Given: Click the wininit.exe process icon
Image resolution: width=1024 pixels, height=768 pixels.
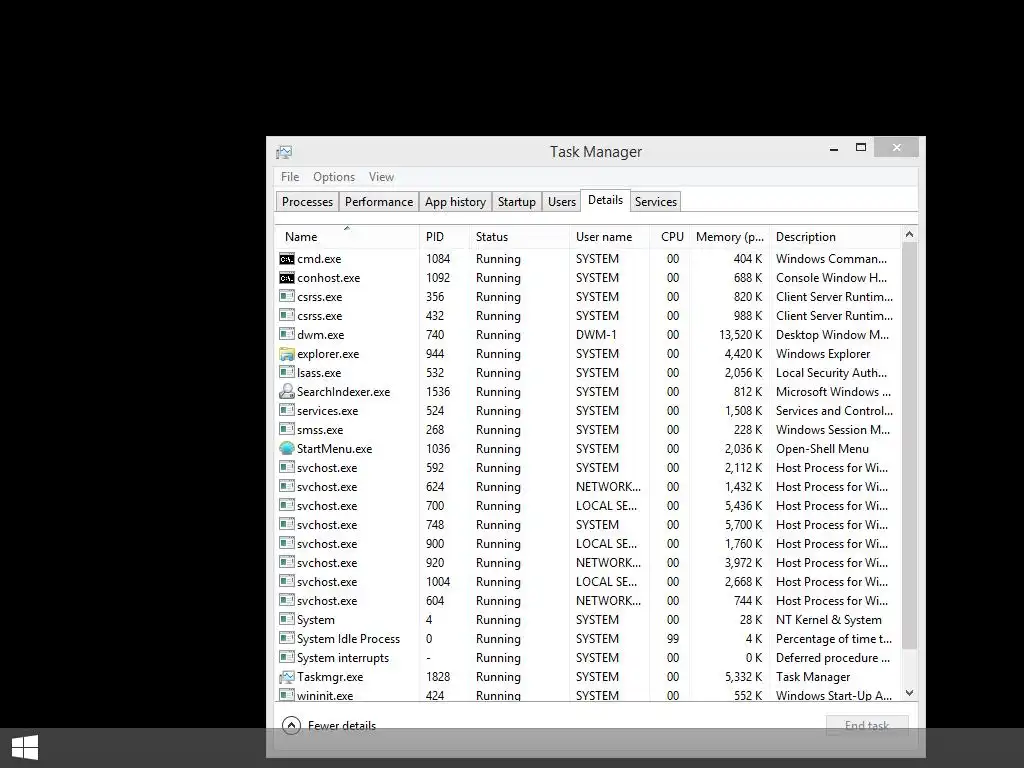Looking at the screenshot, I should [x=287, y=695].
